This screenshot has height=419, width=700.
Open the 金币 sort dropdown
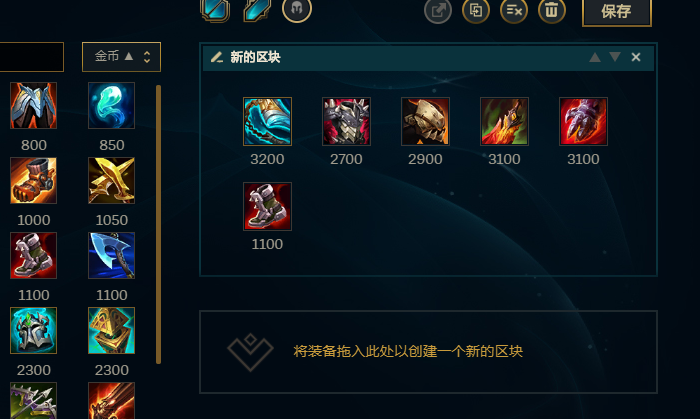coord(121,57)
